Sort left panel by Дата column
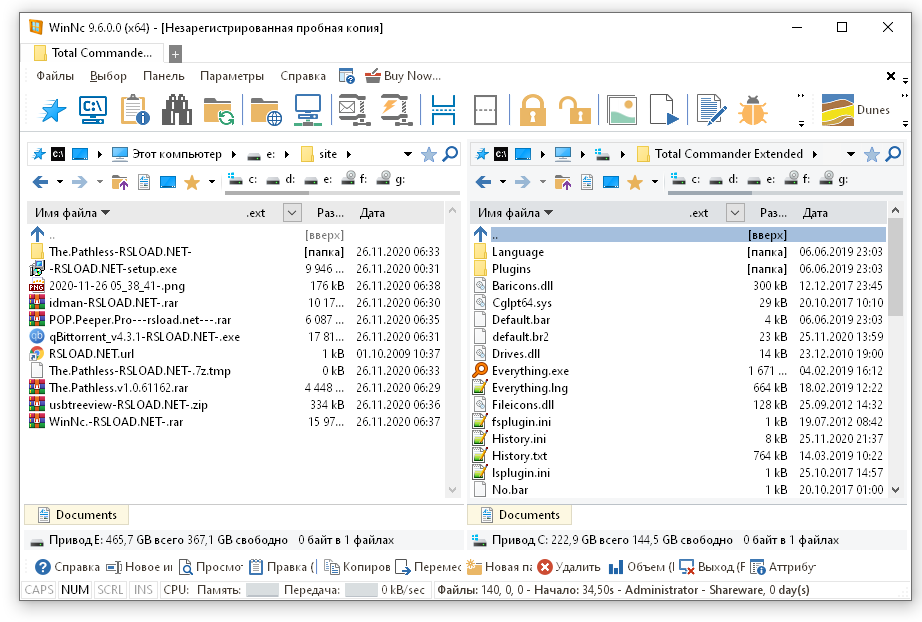The width and height of the screenshot is (922, 622). click(372, 213)
